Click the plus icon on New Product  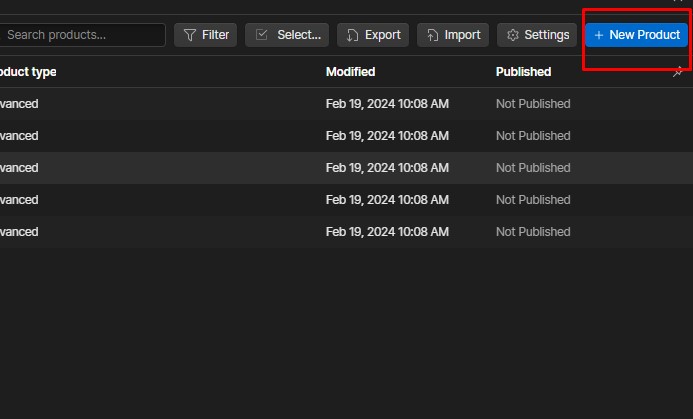[x=598, y=35]
